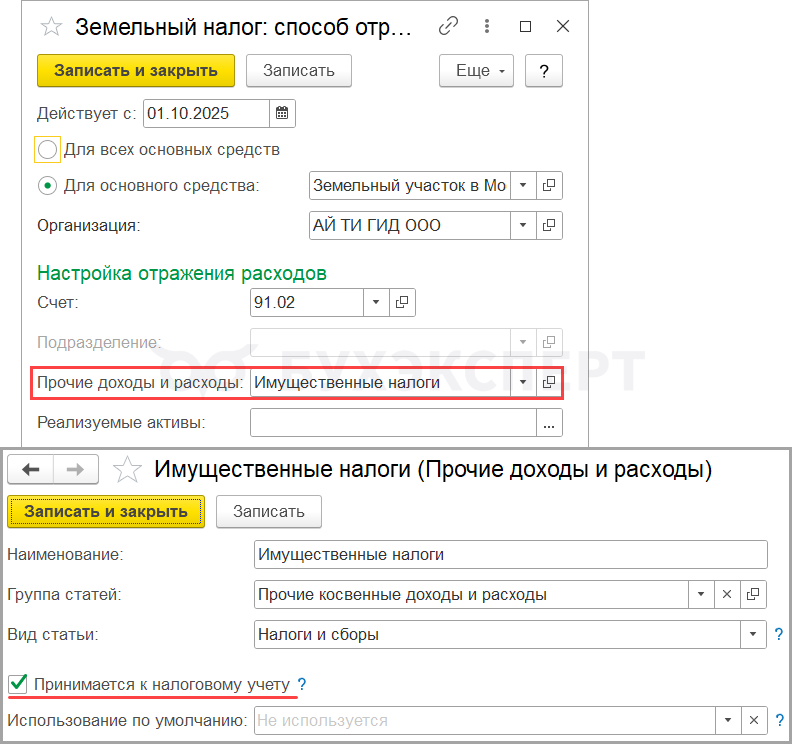Open three-dot menu in land tax window
Screen dimensions: 792x744
(486, 26)
